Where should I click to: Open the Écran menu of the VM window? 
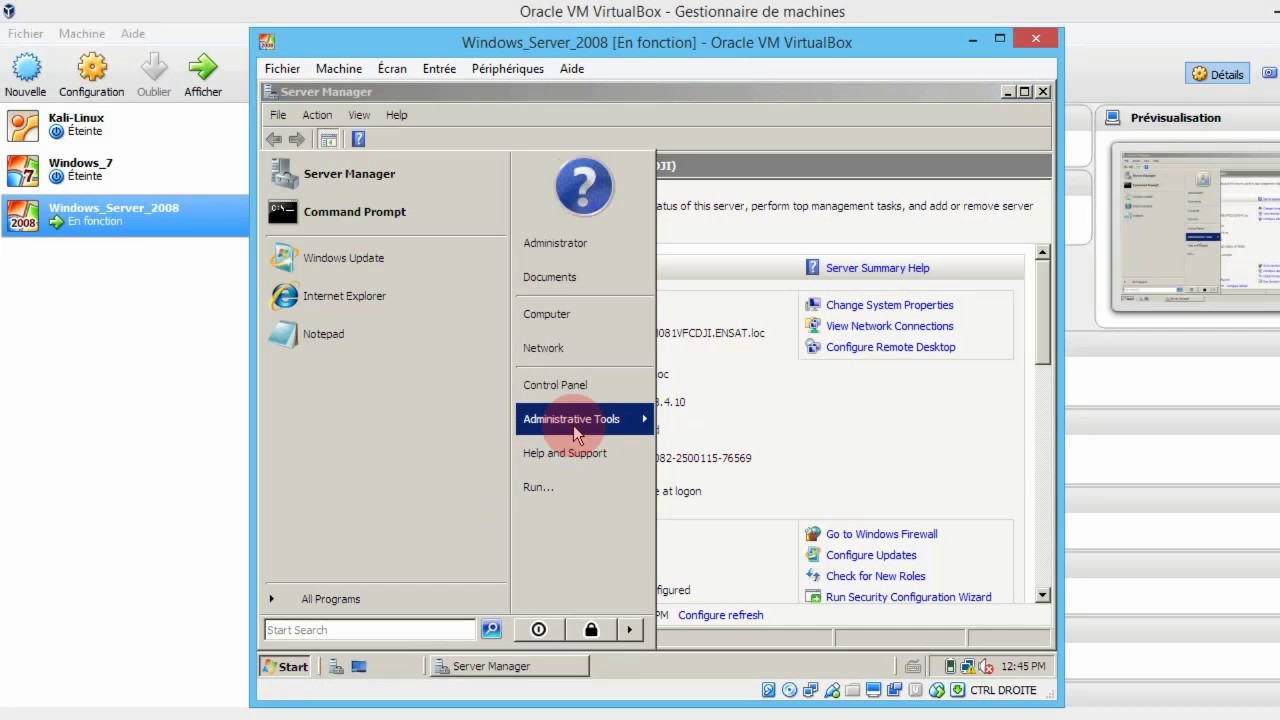tap(392, 69)
